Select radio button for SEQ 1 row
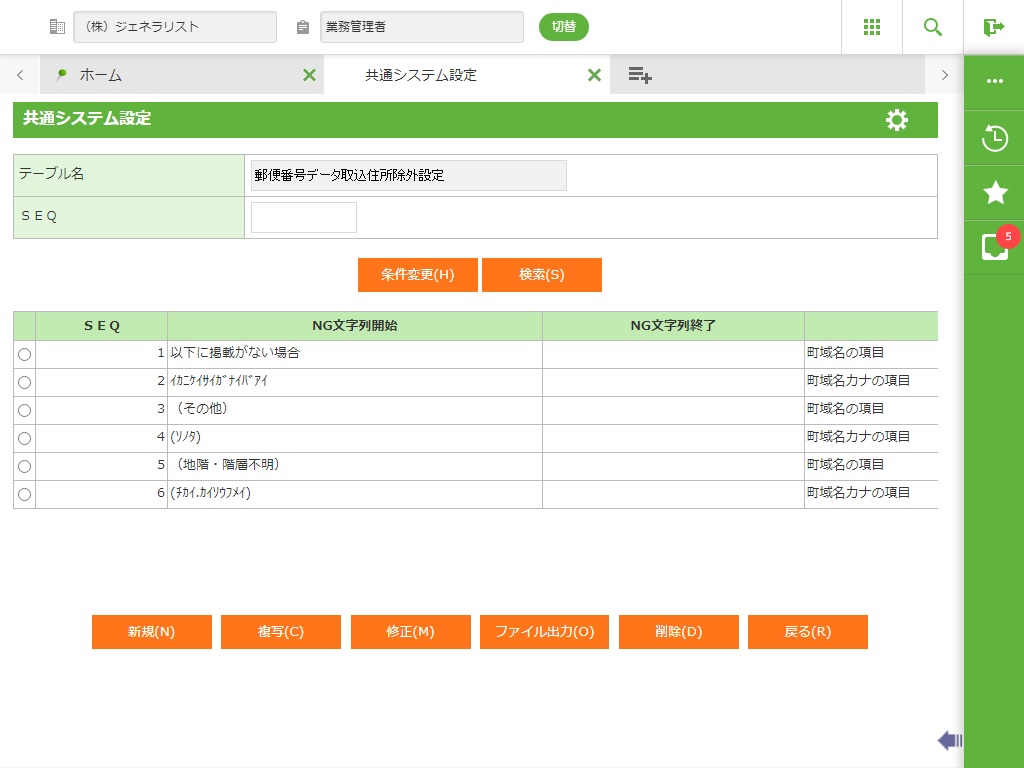The width and height of the screenshot is (1024, 768). click(x=24, y=354)
